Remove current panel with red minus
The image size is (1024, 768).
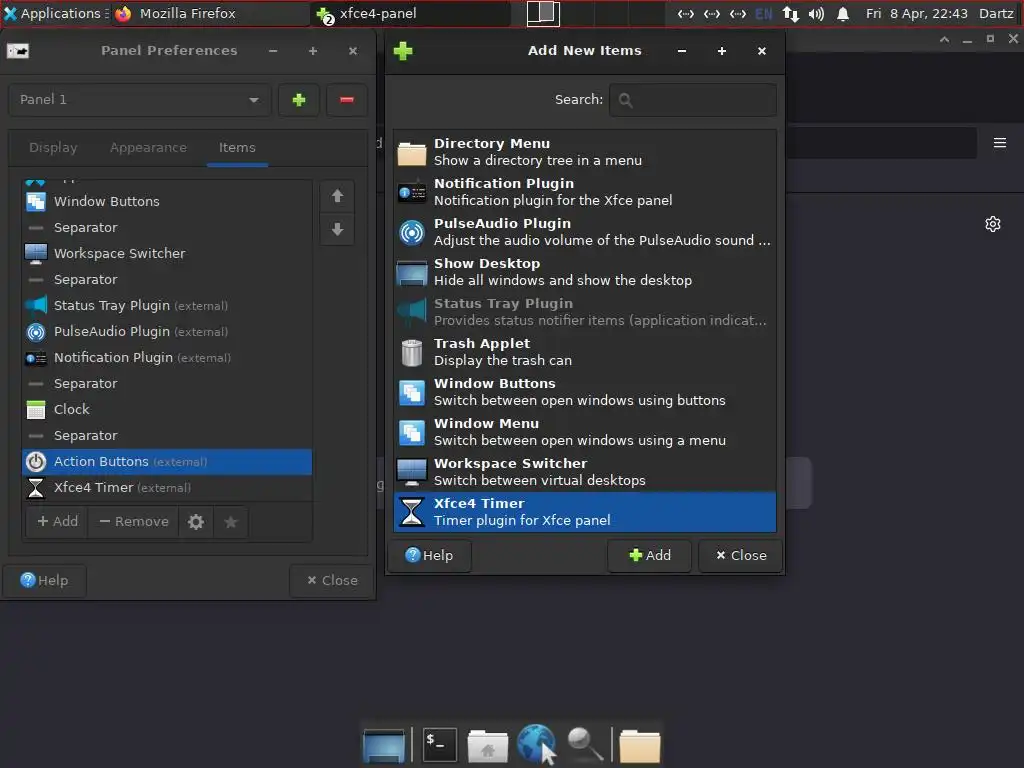click(x=347, y=100)
